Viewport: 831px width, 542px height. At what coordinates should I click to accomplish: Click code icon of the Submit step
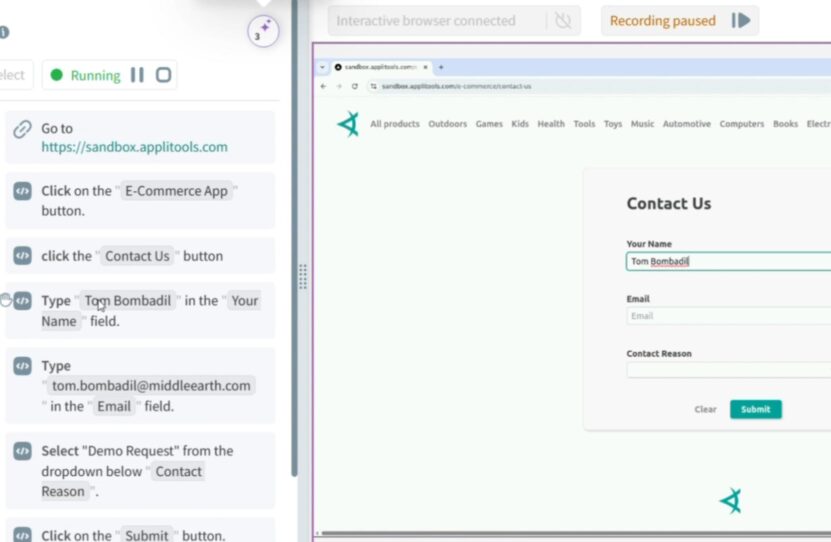click(22, 535)
